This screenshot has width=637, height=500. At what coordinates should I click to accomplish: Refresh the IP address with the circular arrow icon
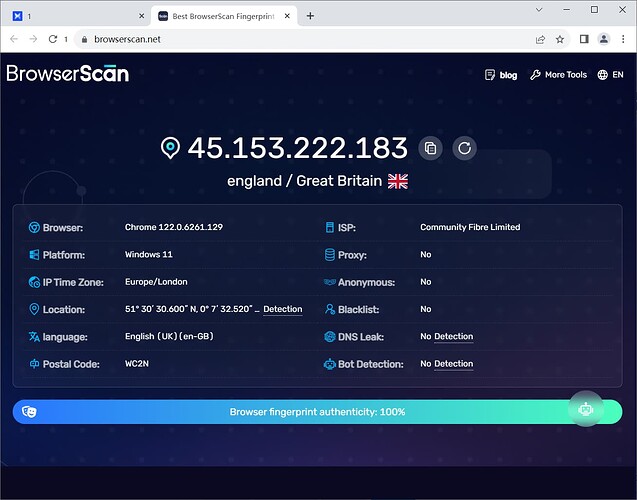[x=464, y=148]
